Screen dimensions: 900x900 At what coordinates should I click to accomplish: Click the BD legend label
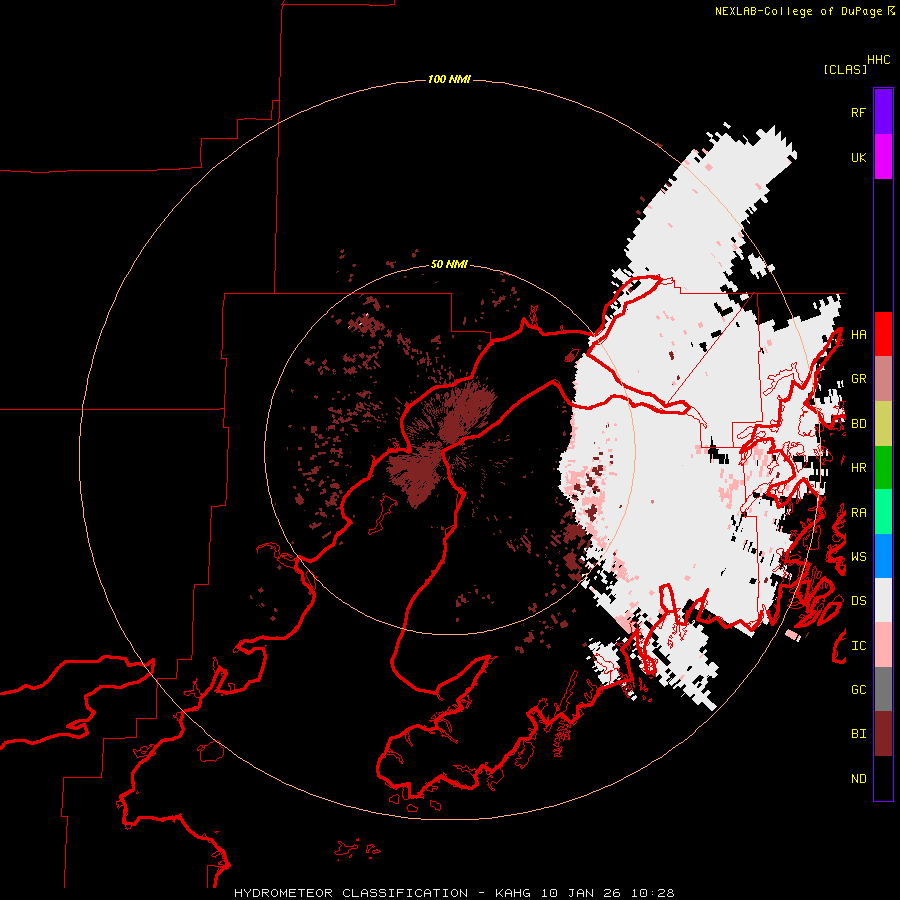(x=858, y=424)
